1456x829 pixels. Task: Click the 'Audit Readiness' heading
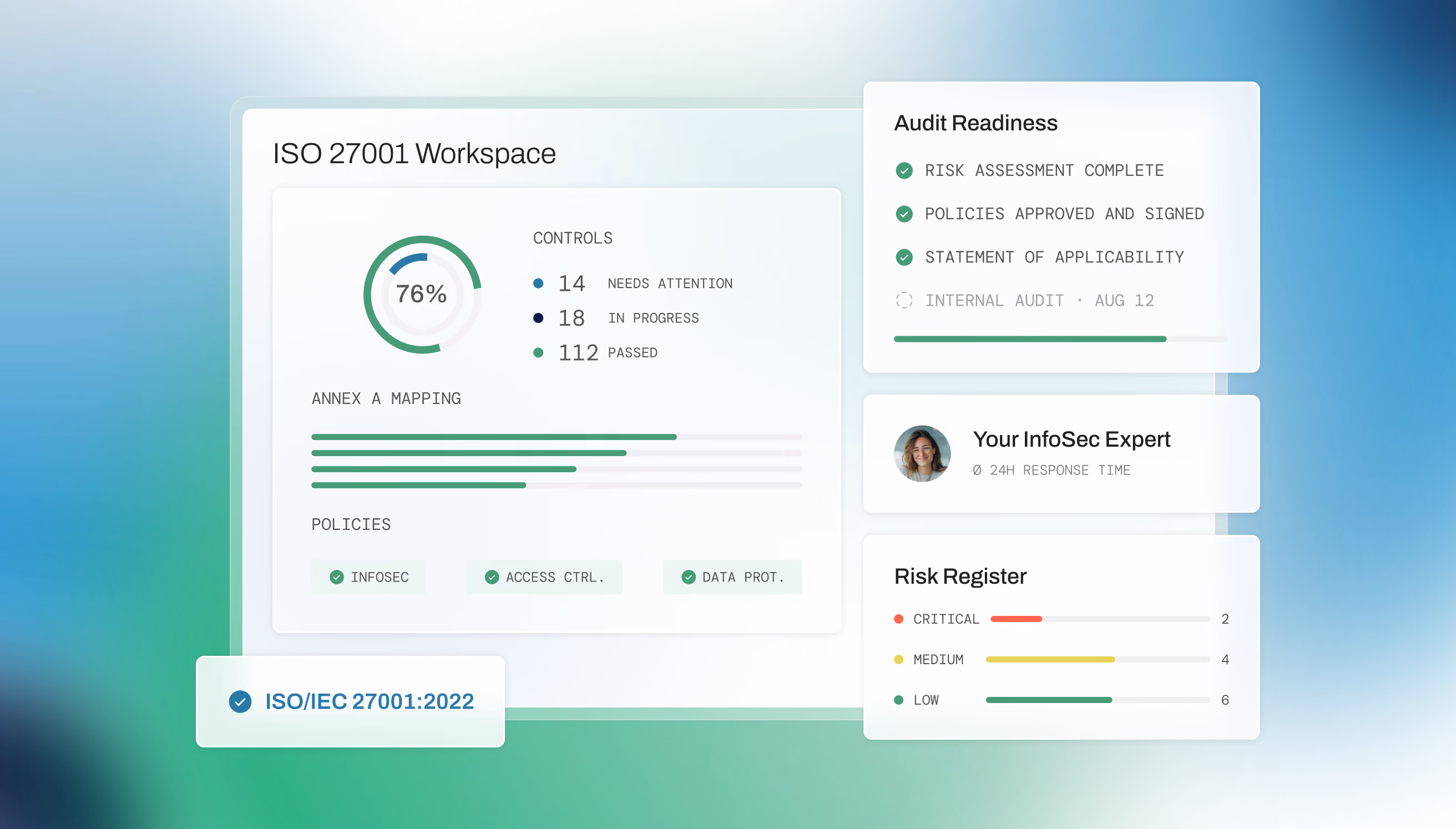[x=975, y=123]
